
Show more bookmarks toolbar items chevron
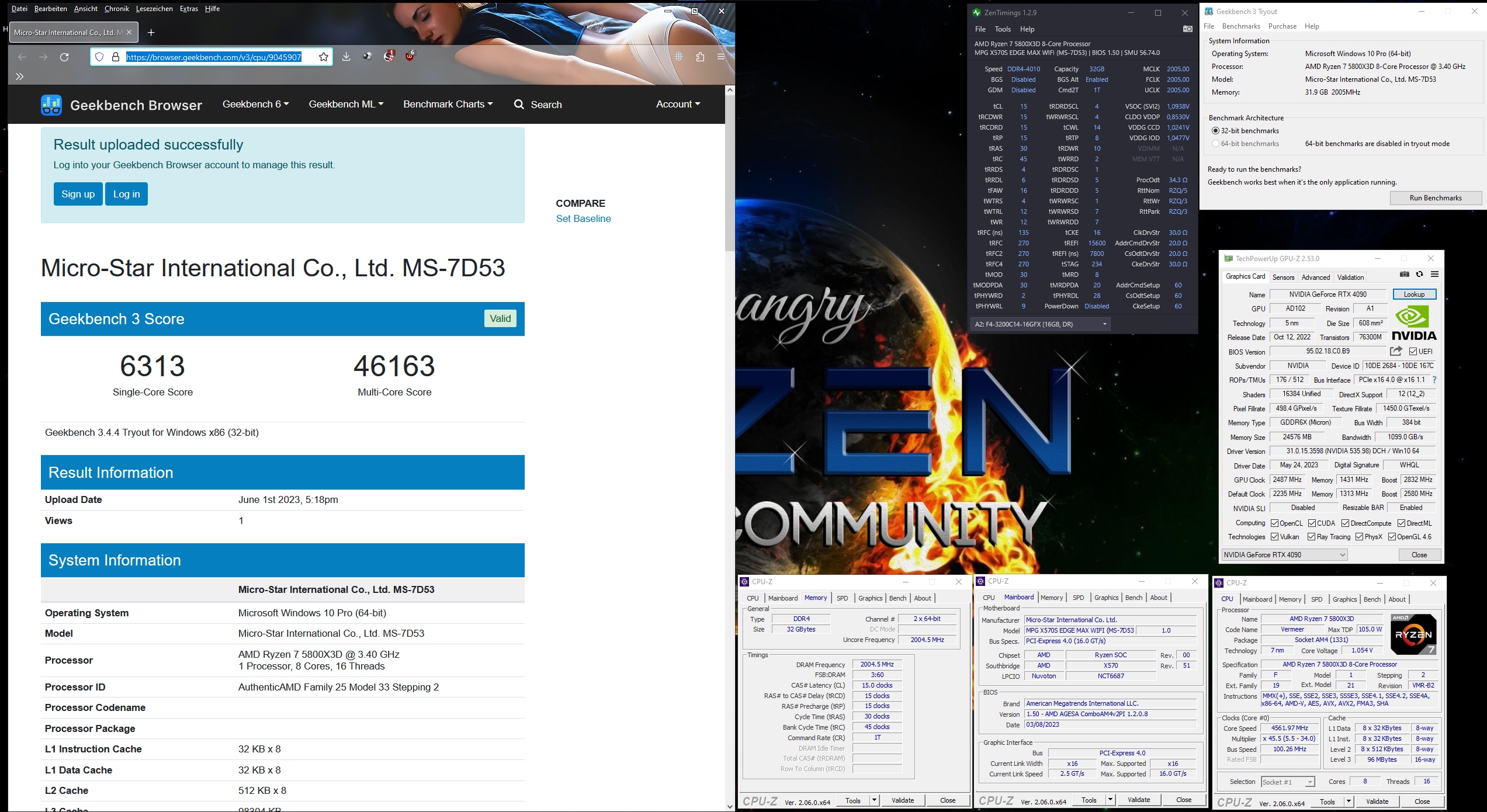tap(19, 77)
